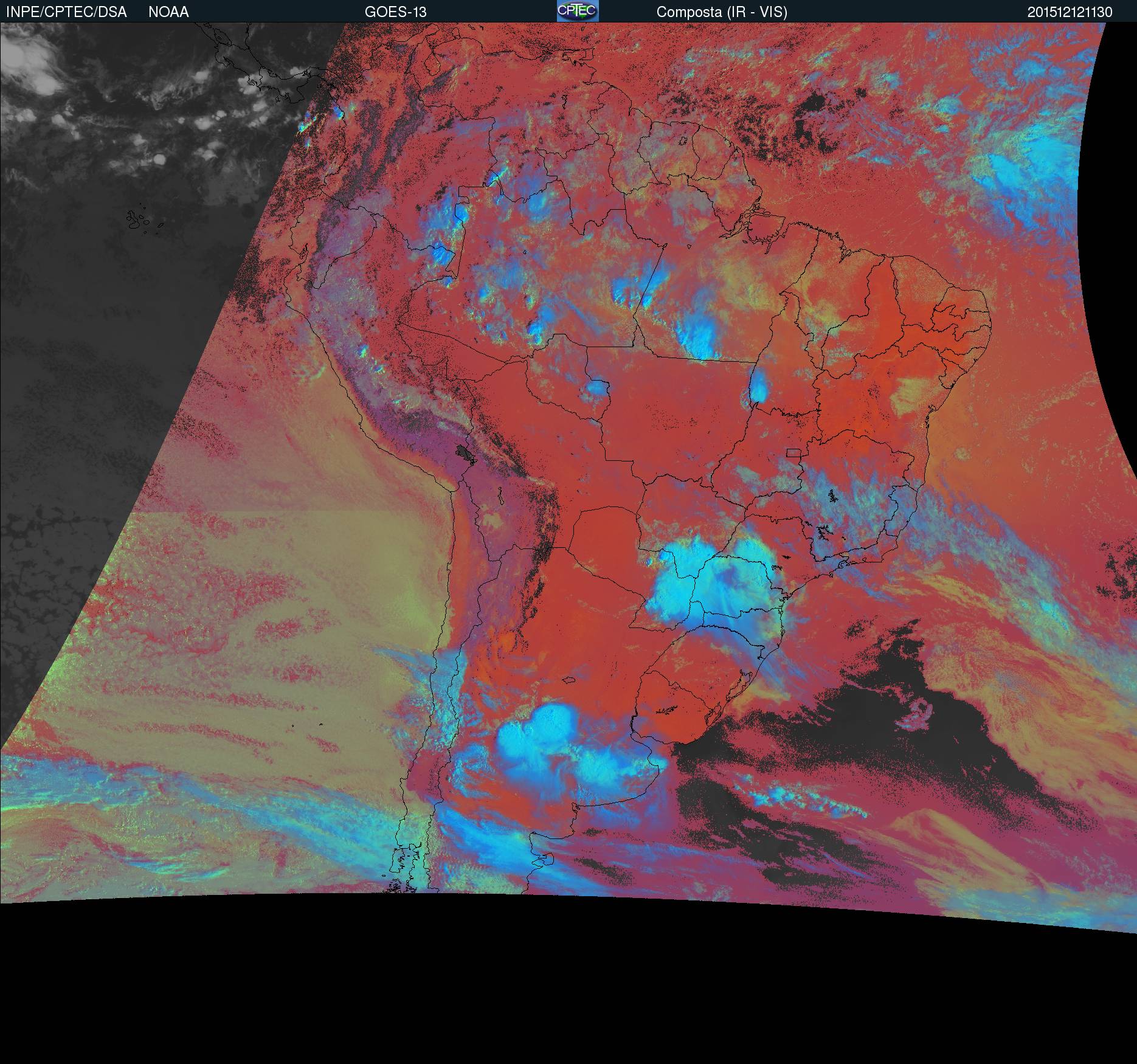This screenshot has width=1137, height=1064.
Task: Click the cyan cloud band in the upper-right Atlantic
Action: pyautogui.click(x=1021, y=176)
